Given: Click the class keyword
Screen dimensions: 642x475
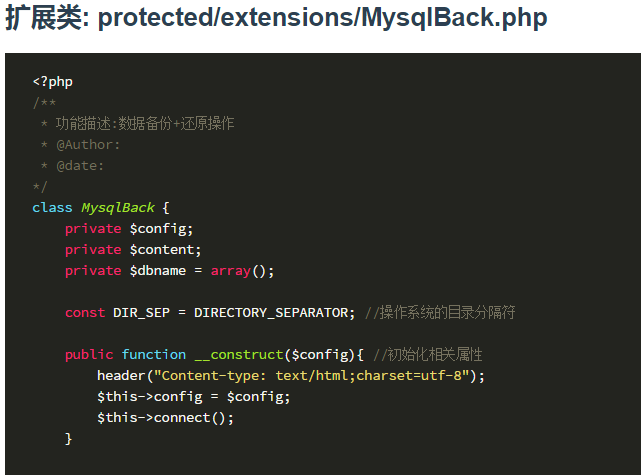Looking at the screenshot, I should click(x=52, y=208).
